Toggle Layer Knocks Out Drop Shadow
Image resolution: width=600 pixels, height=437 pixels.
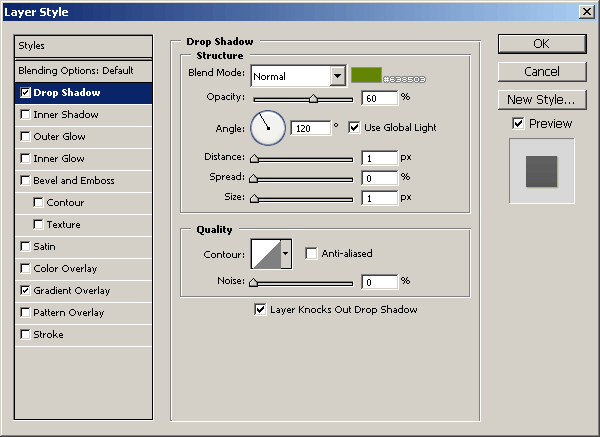(260, 310)
